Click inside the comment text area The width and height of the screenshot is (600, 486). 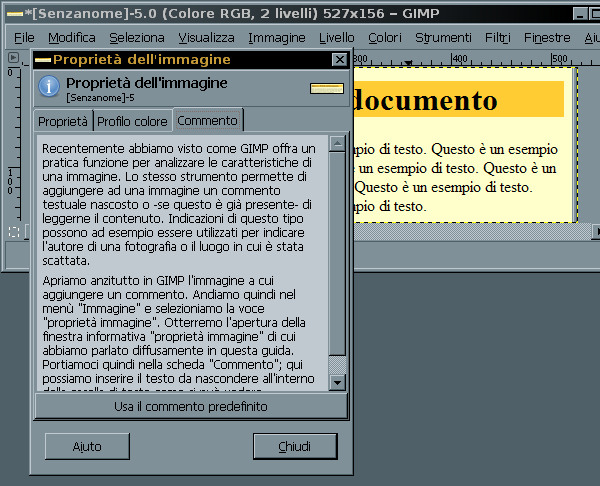(185, 260)
